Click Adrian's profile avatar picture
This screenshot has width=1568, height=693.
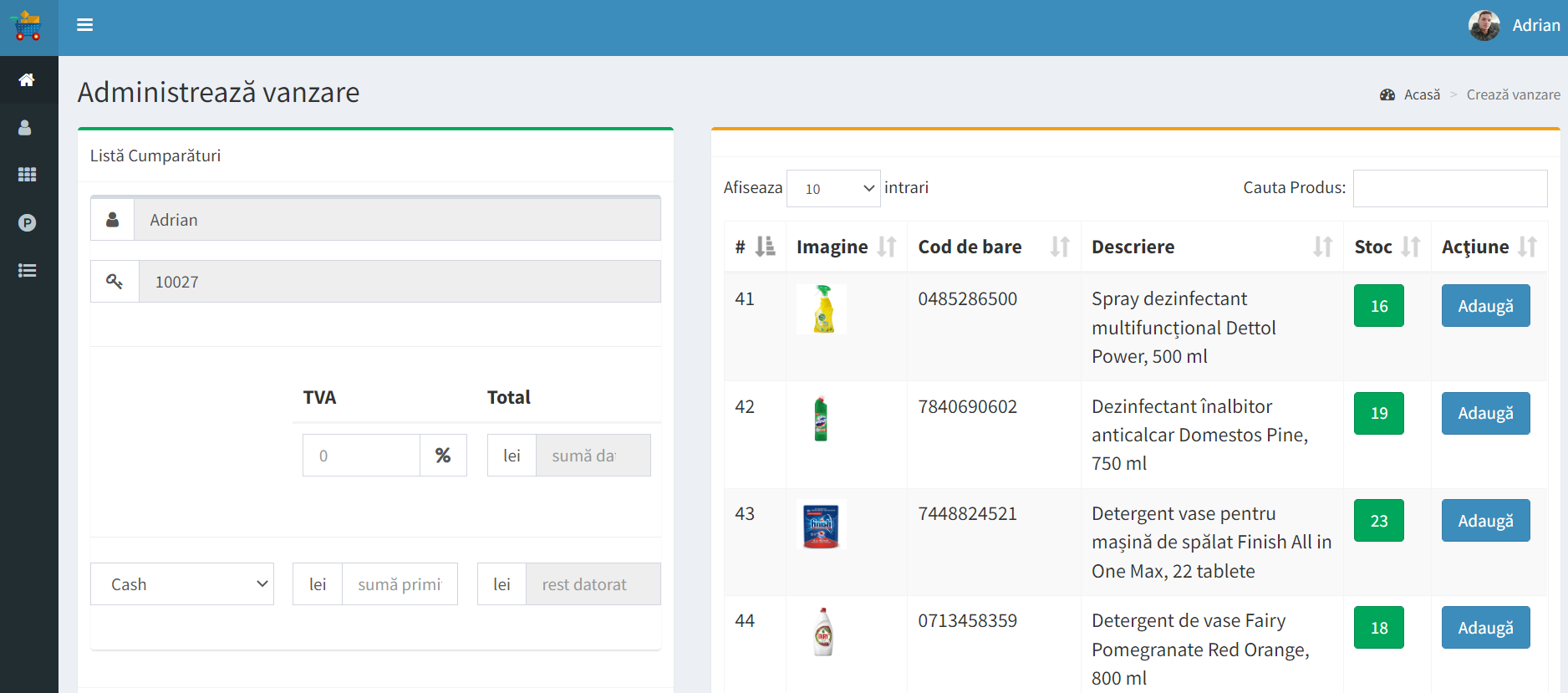click(1484, 26)
